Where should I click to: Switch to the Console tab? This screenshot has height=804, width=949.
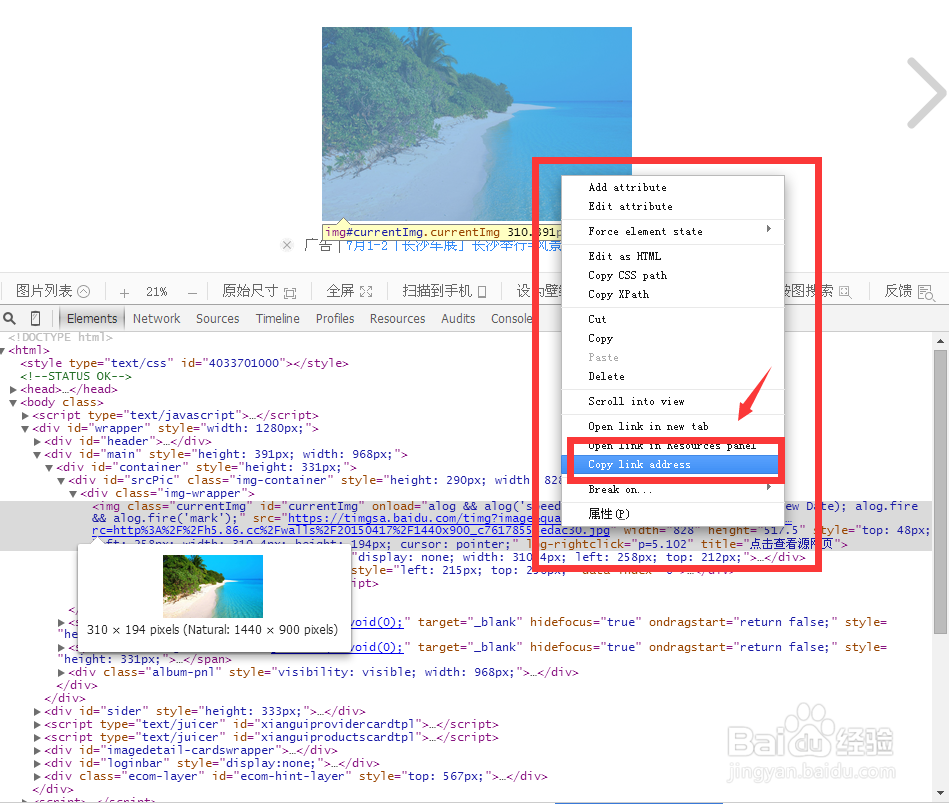[x=511, y=318]
